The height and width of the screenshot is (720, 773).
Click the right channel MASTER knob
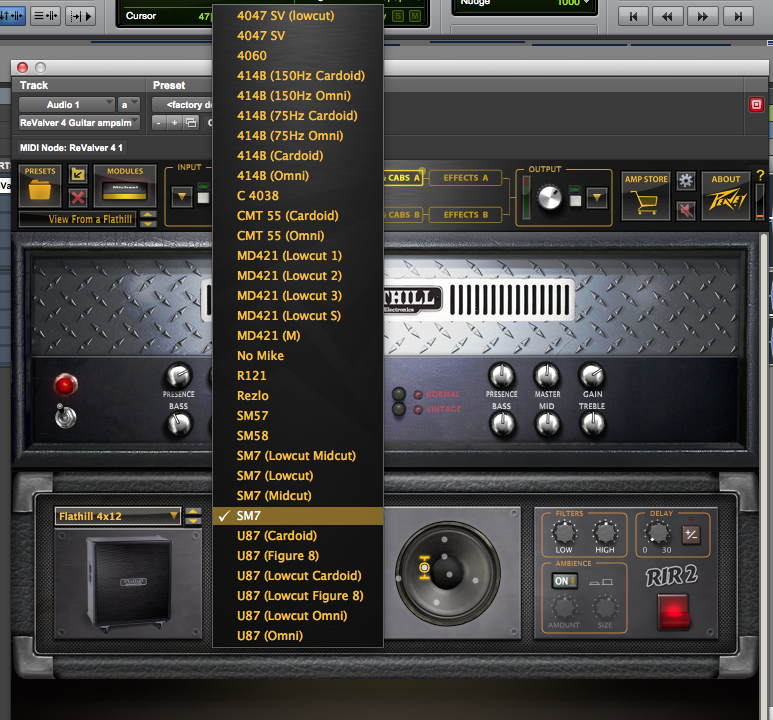pos(547,376)
